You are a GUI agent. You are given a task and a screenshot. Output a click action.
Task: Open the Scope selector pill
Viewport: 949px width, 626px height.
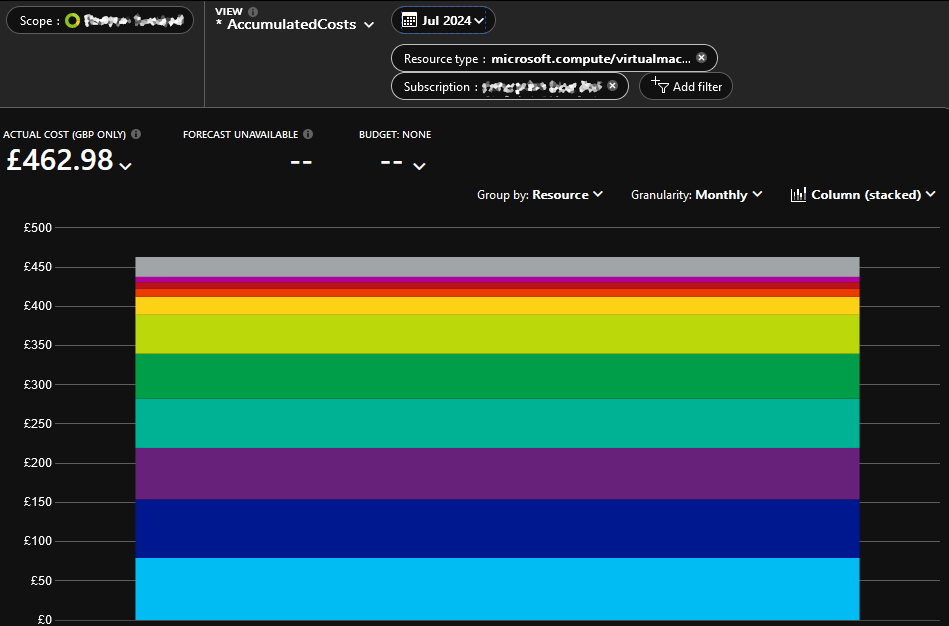point(100,21)
